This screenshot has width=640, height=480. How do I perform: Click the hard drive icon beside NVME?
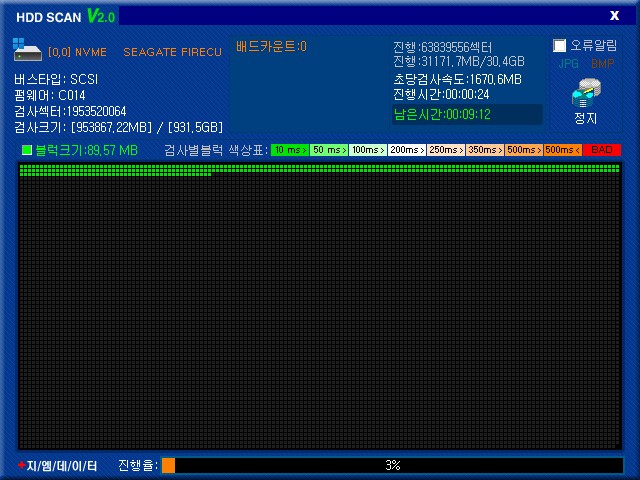point(28,50)
